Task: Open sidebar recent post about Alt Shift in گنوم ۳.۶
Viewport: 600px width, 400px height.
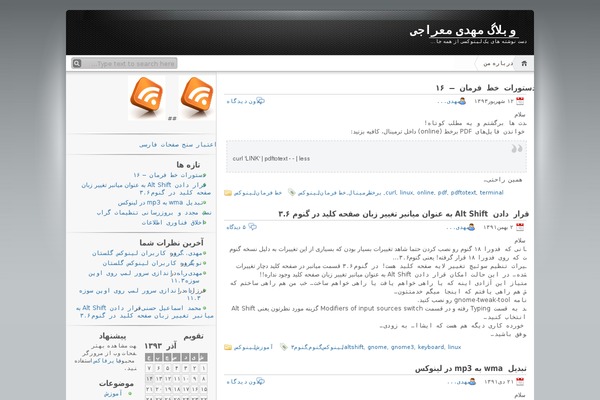Action: 146,189
